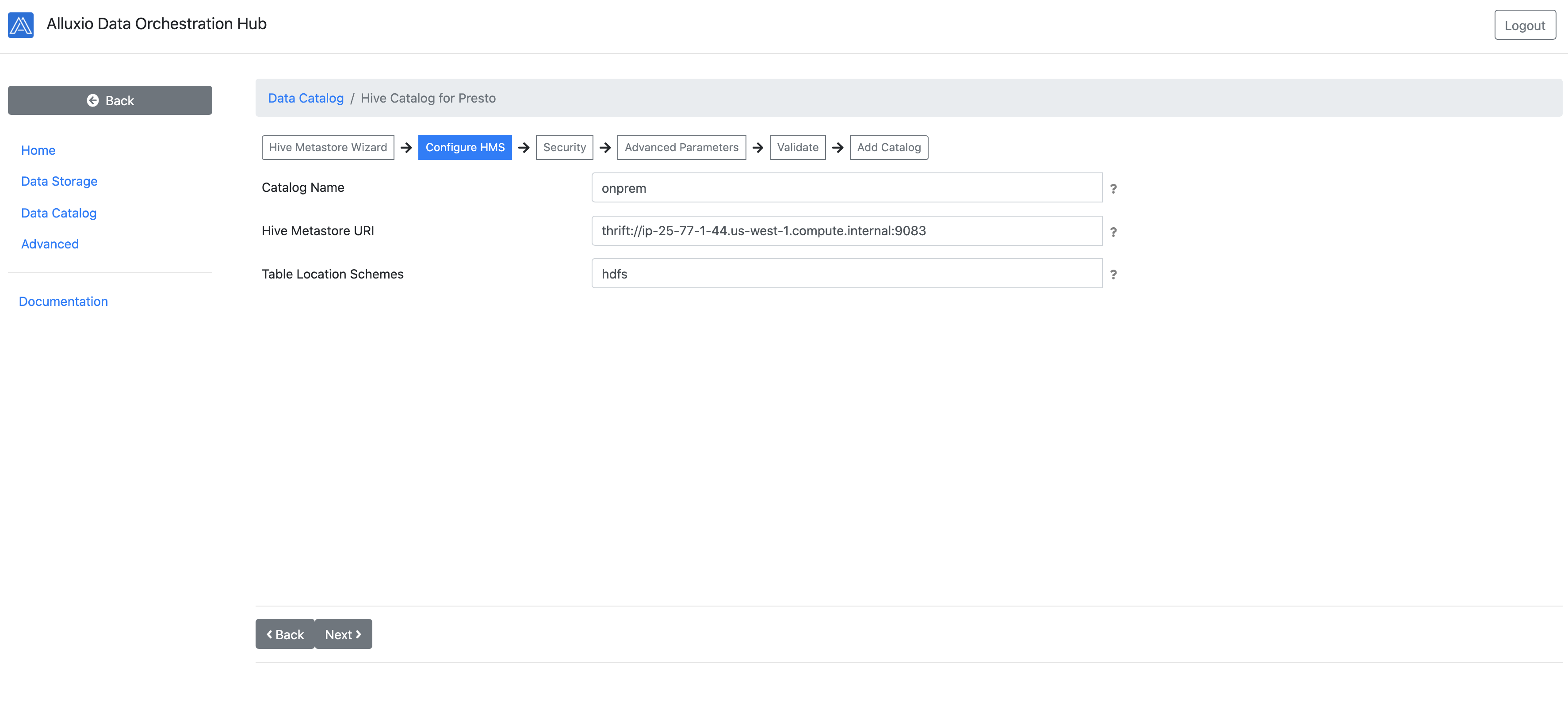
Task: Select the Add Catalog step
Action: 889,147
